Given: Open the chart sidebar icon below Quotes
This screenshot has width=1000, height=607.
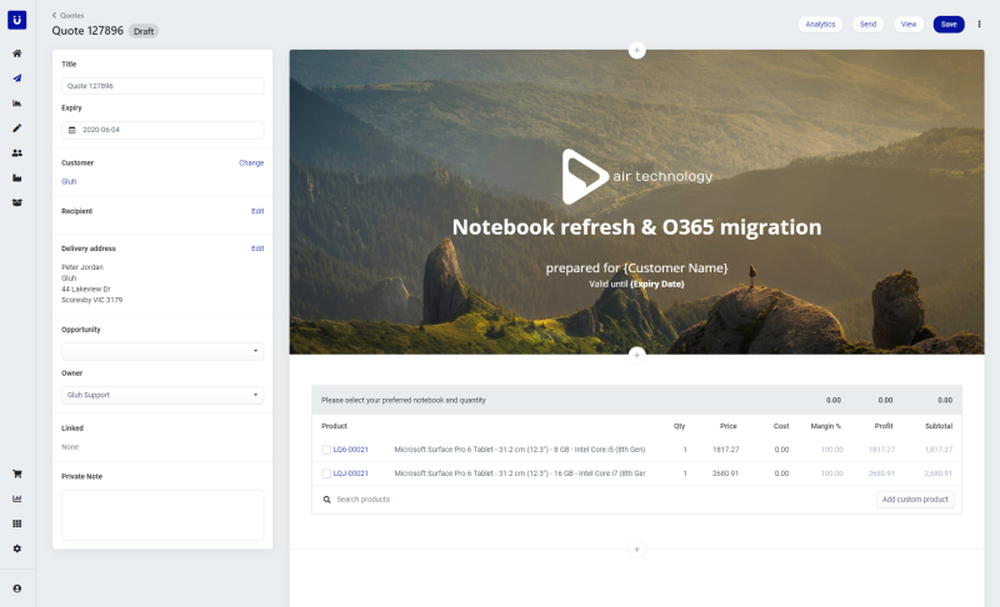Looking at the screenshot, I should (17, 103).
